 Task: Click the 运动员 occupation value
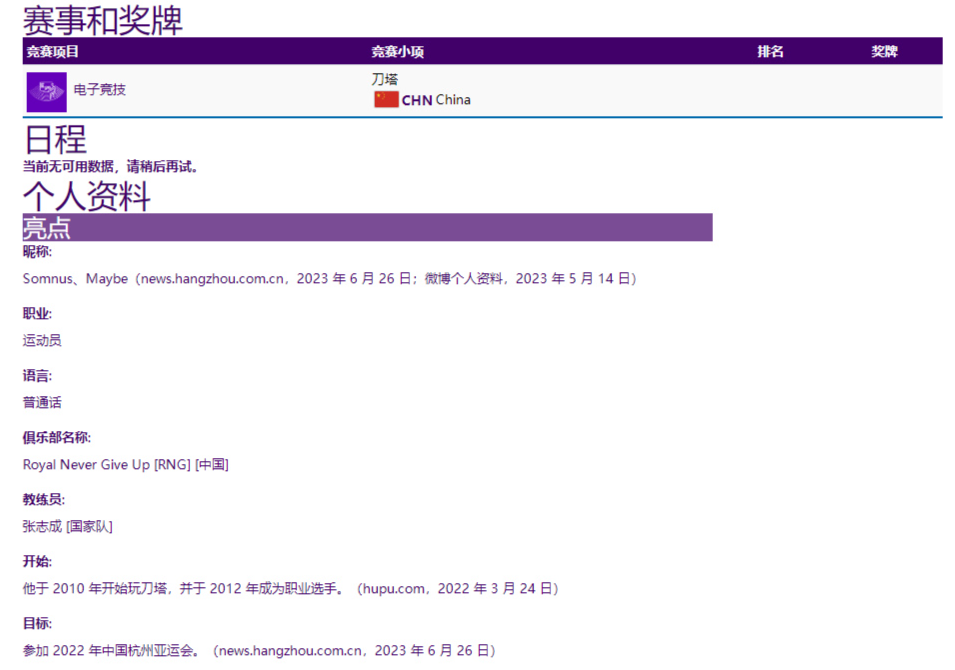click(x=42, y=340)
